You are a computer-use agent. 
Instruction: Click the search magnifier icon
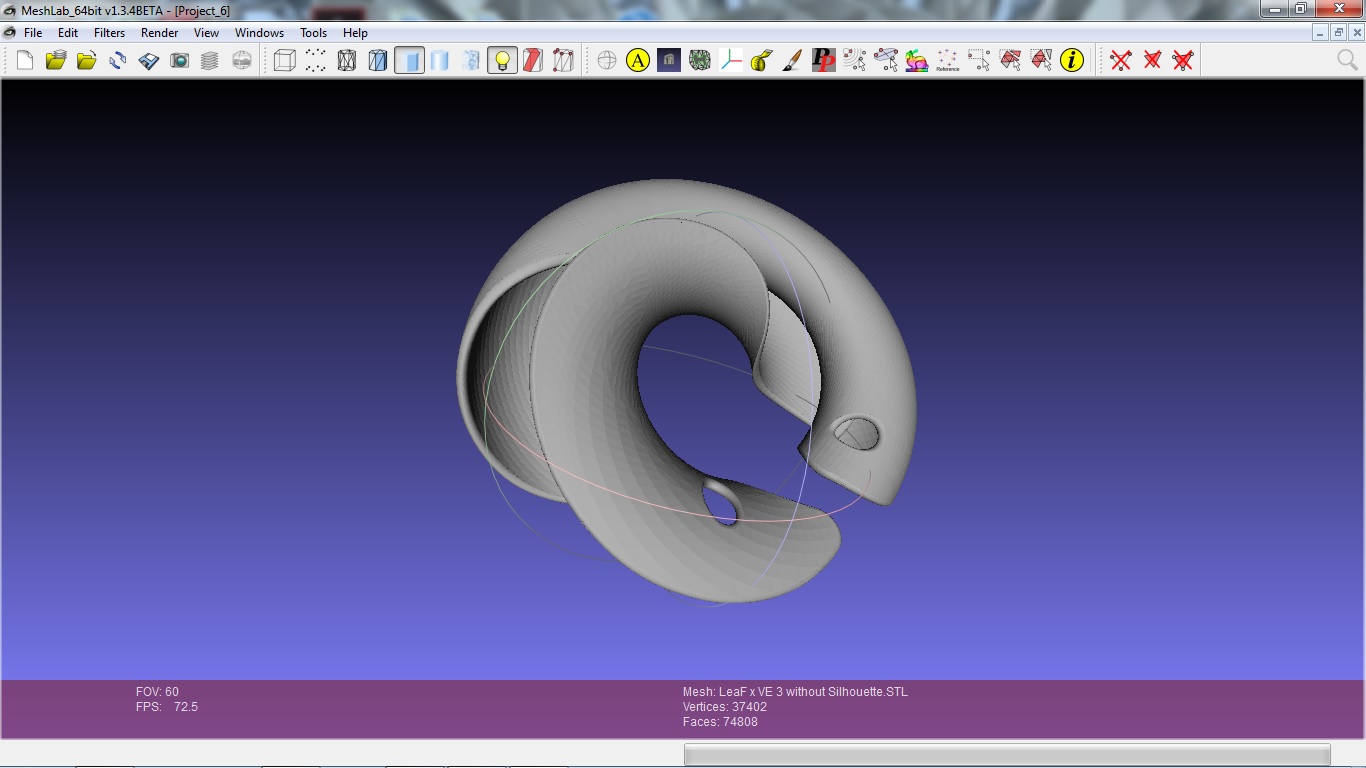pos(1347,61)
